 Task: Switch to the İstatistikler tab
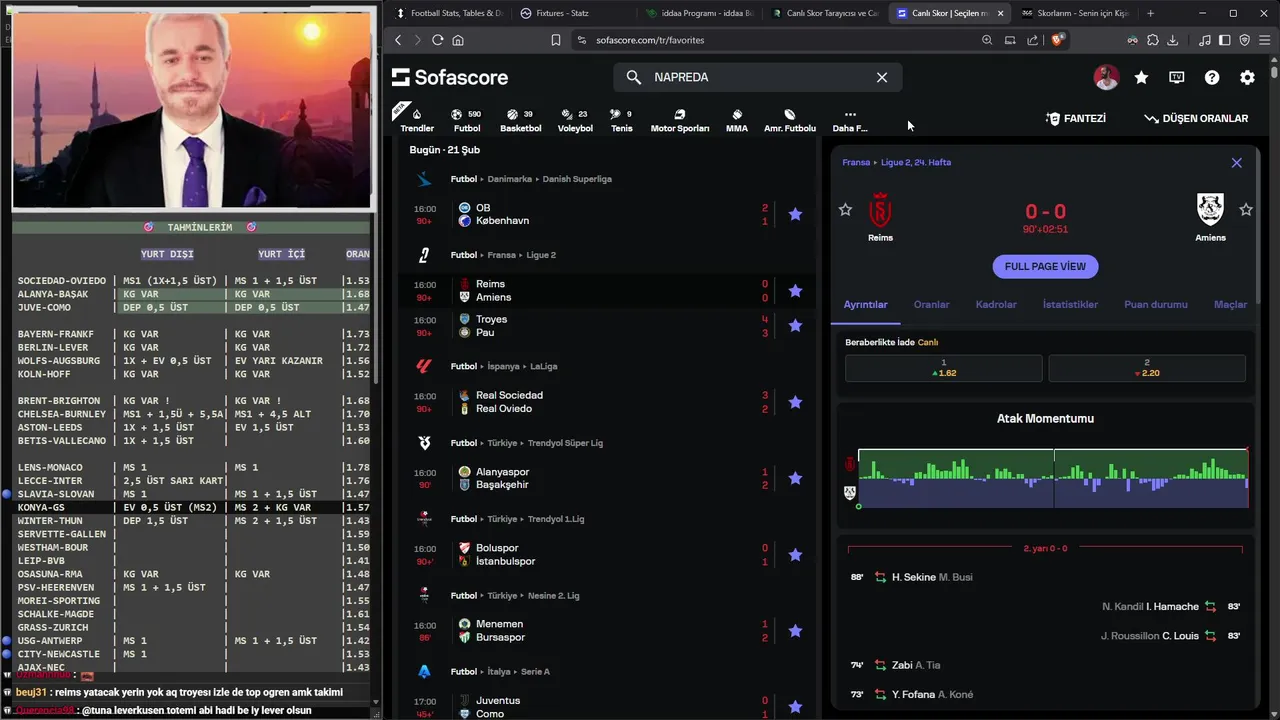(1070, 304)
